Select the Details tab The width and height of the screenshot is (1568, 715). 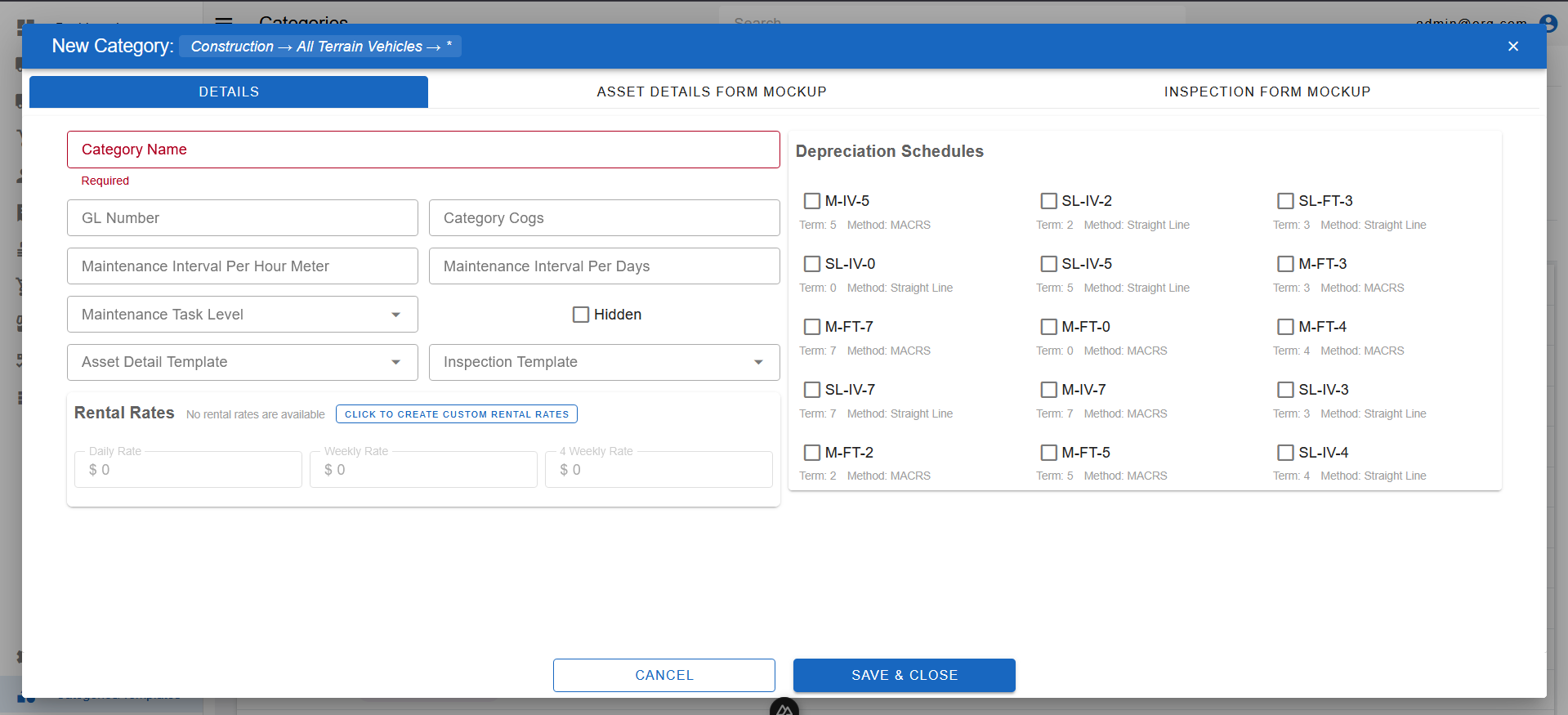(x=229, y=92)
